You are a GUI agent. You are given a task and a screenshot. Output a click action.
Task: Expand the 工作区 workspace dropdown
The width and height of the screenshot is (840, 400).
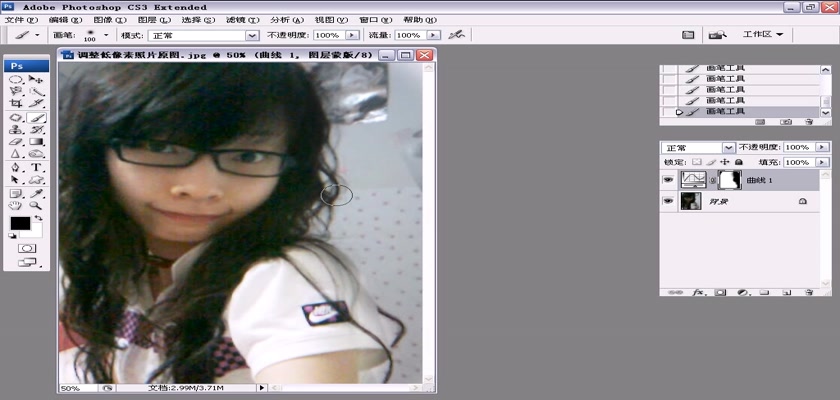tap(763, 34)
